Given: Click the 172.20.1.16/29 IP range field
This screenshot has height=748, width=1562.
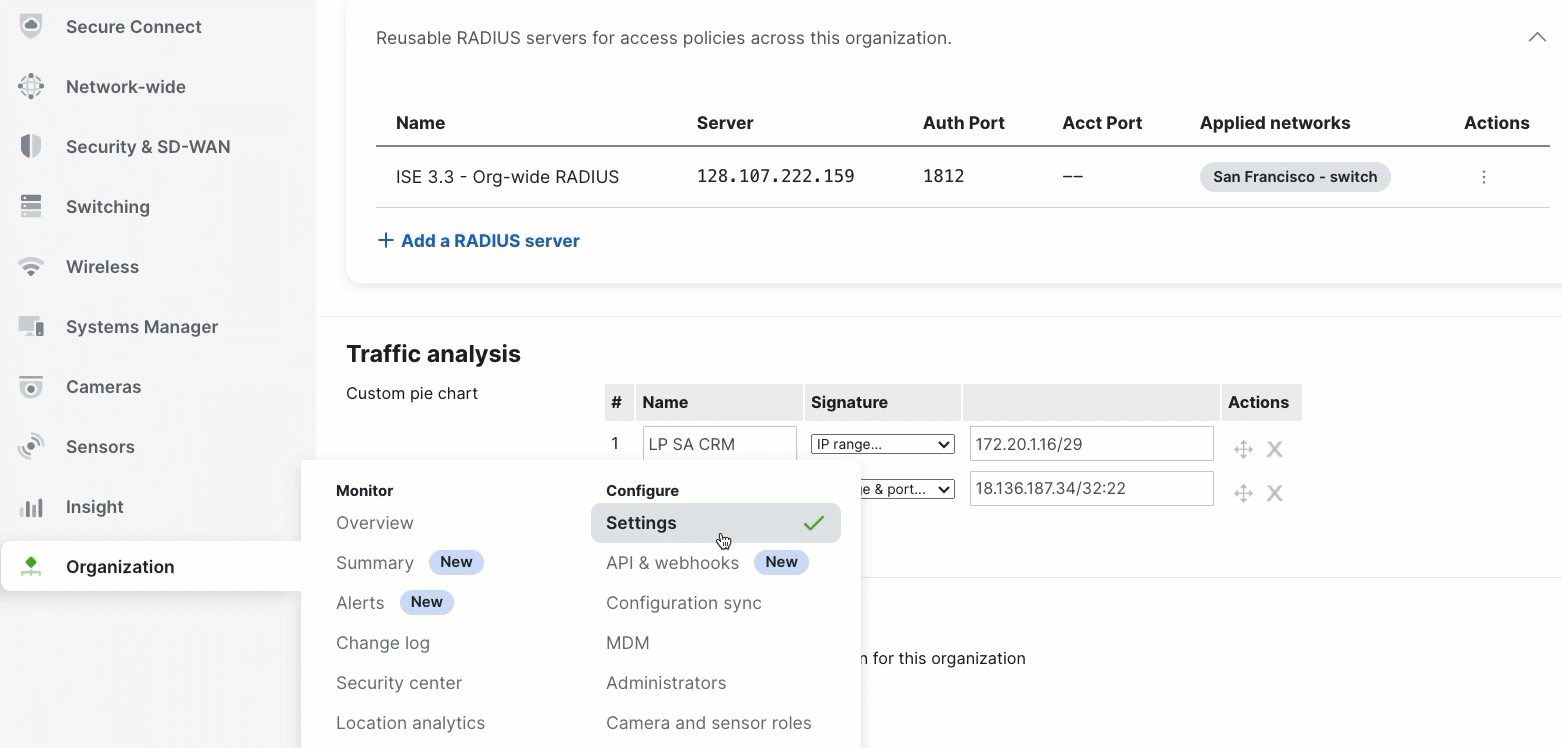Looking at the screenshot, I should (1090, 444).
